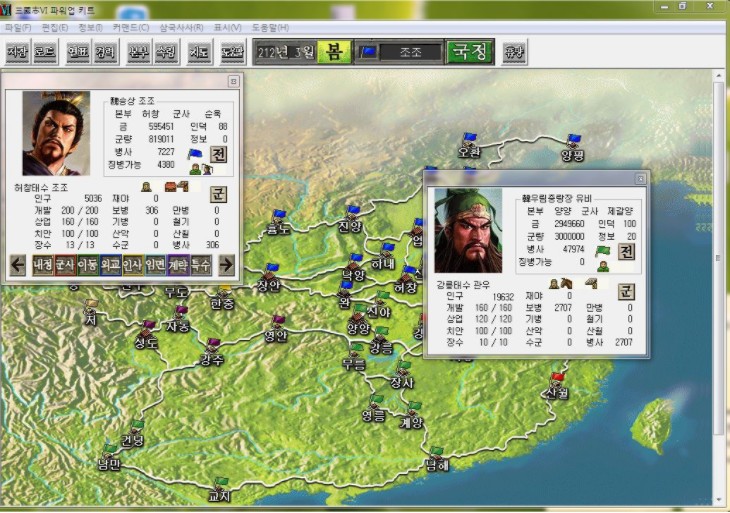The width and height of the screenshot is (730, 513).
Task: Open the 파일(F) menu
Action: [18, 28]
